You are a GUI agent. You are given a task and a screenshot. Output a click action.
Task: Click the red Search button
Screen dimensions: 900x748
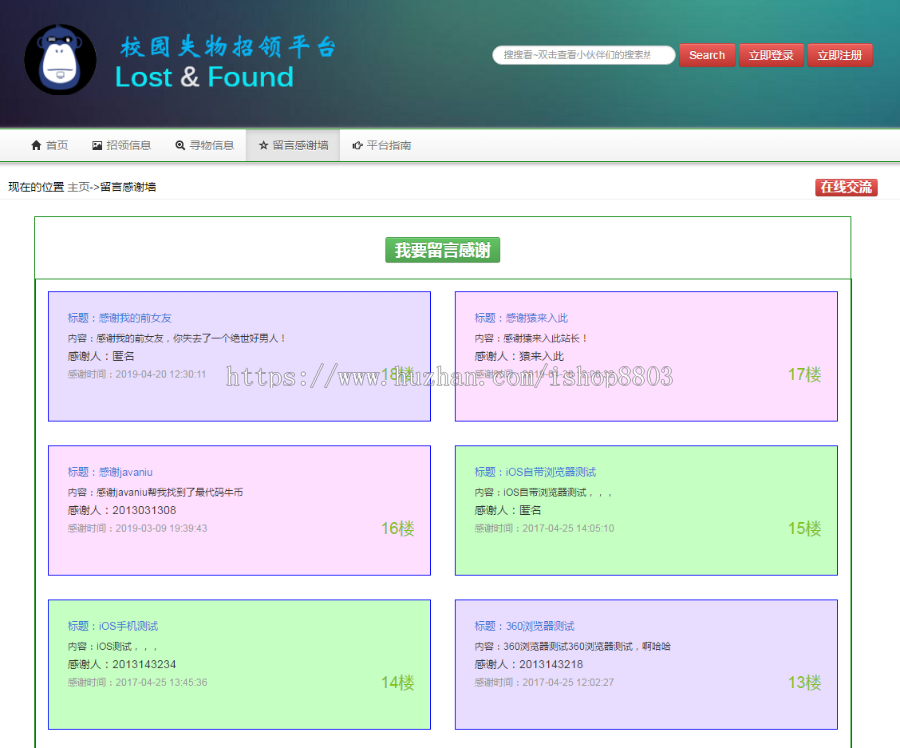707,55
